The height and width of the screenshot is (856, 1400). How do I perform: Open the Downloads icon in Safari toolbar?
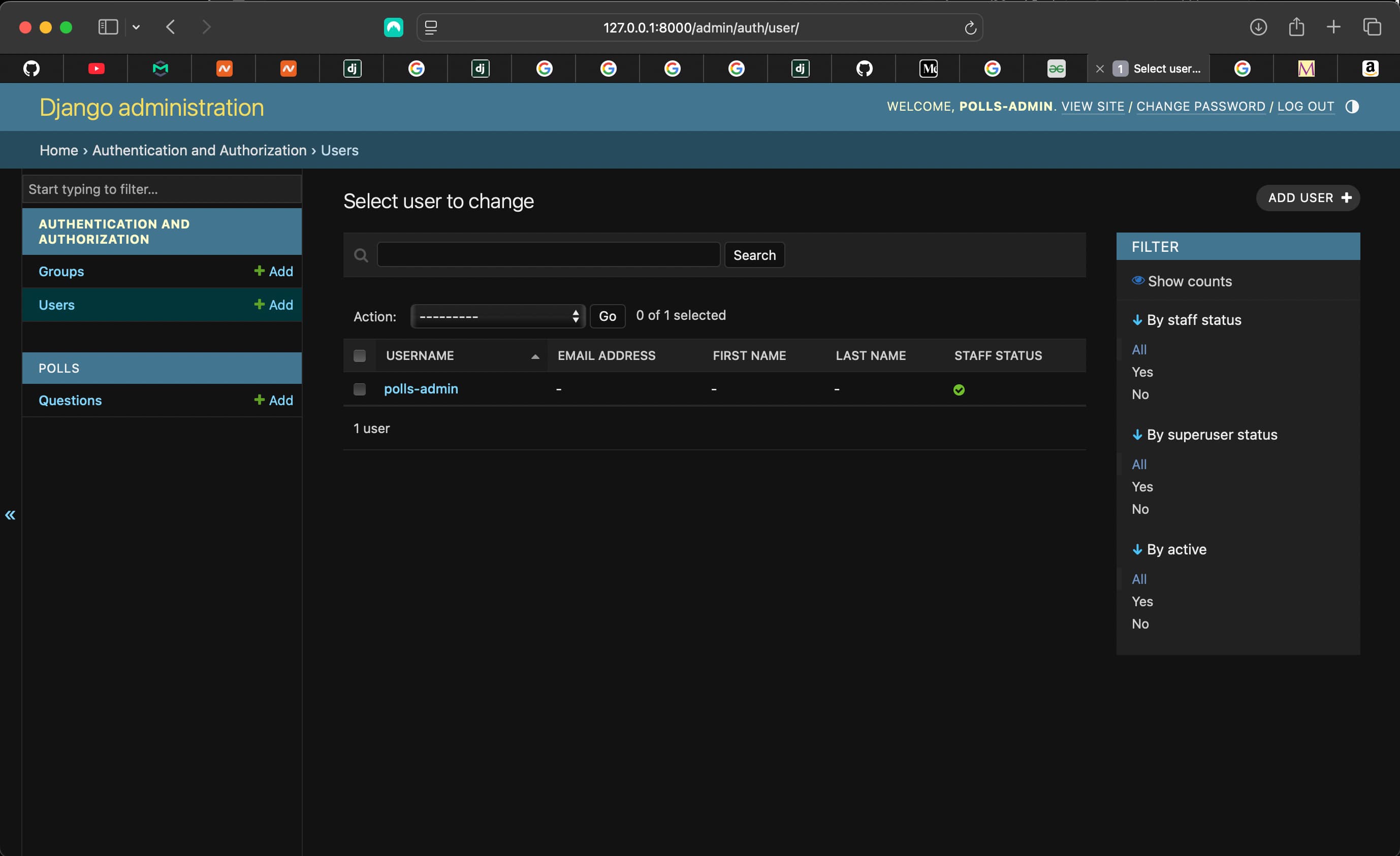coord(1258,27)
